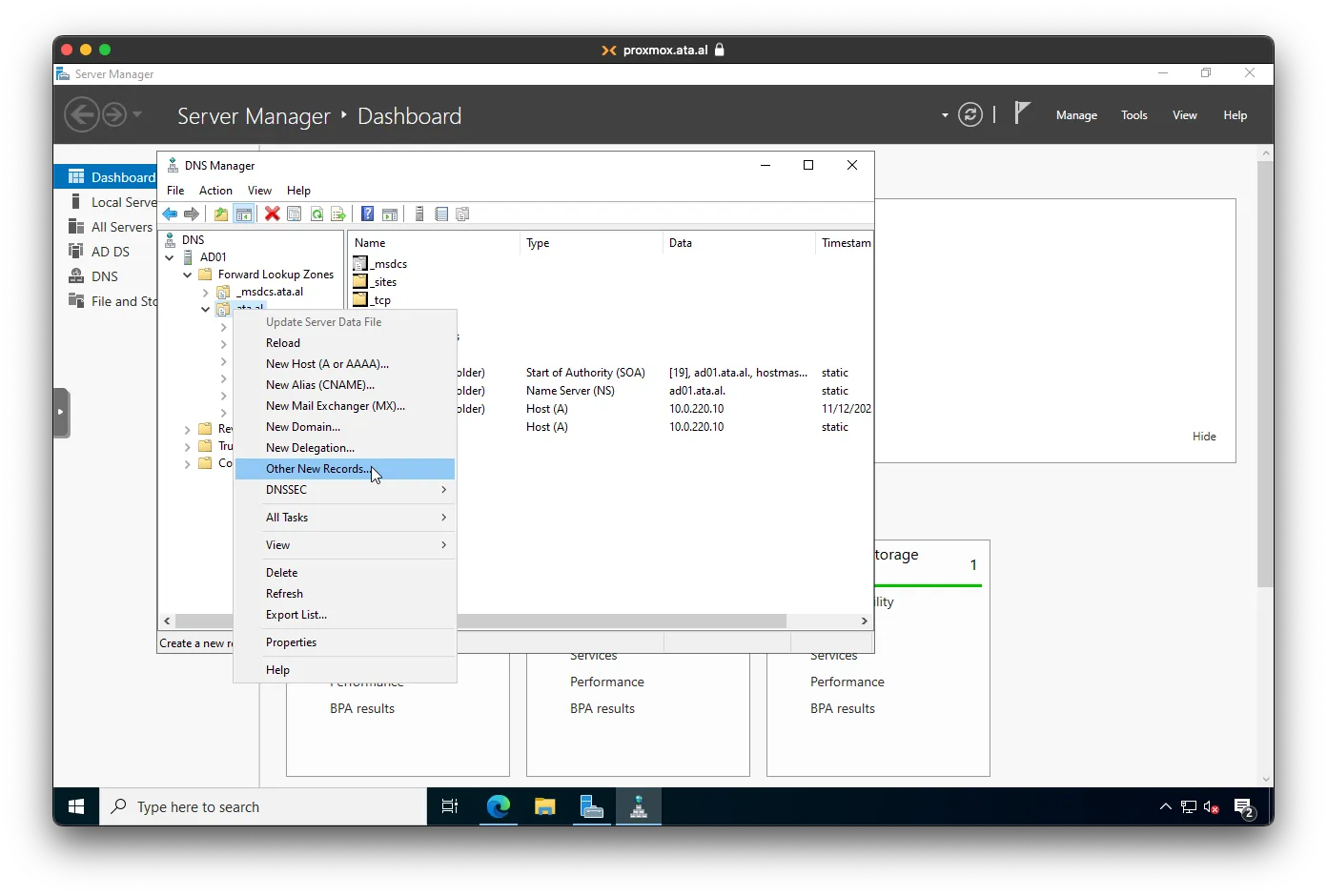The width and height of the screenshot is (1327, 896).
Task: Expand the left edge panel handle
Action: [62, 413]
